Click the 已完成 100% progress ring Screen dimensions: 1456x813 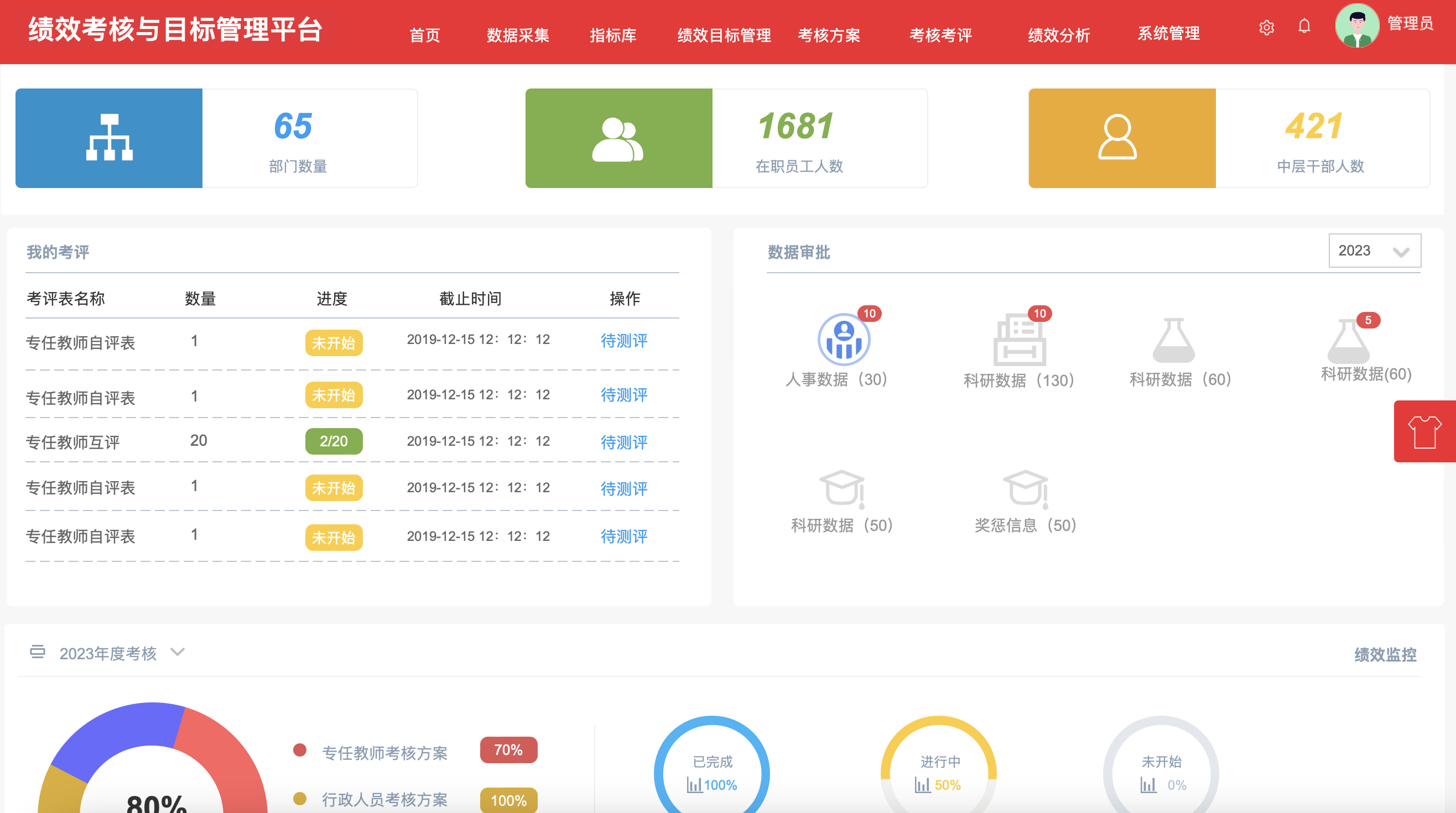point(711,772)
